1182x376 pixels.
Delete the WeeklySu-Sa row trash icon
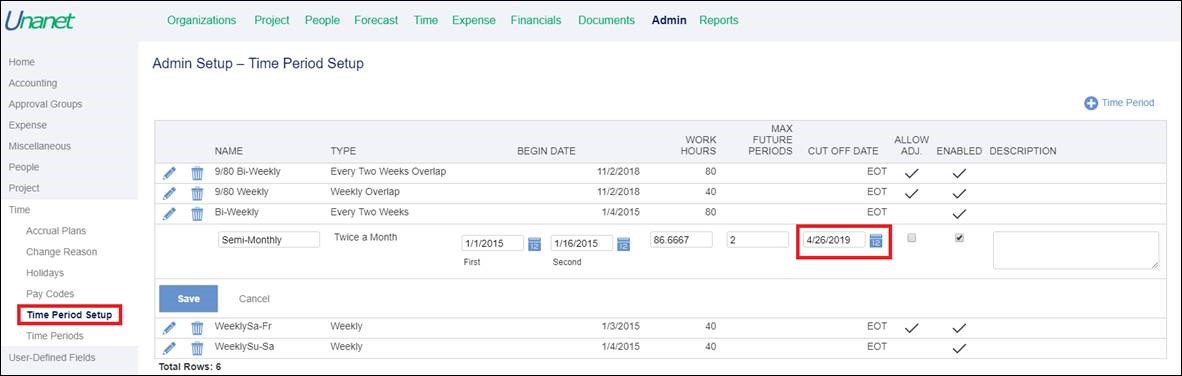coord(197,348)
